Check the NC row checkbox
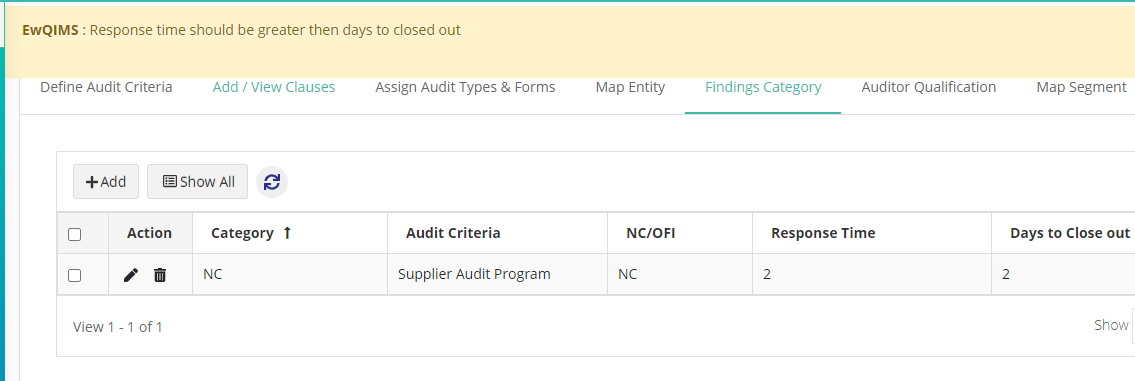This screenshot has width=1135, height=381. point(74,275)
